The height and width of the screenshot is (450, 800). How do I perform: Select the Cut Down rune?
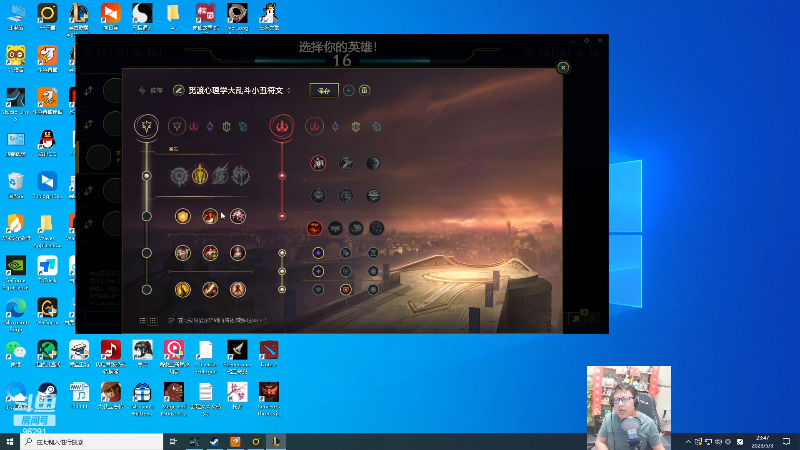point(210,290)
